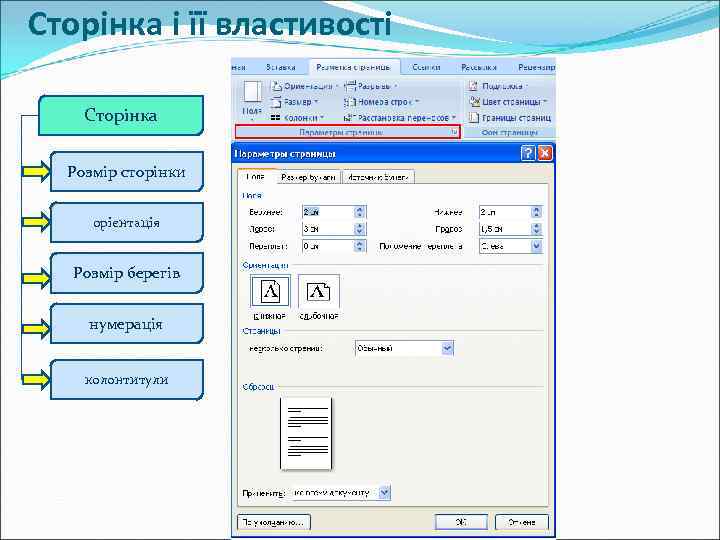Expand the Ориентация ribbon dropdown arrow
The height and width of the screenshot is (540, 720).
337,86
